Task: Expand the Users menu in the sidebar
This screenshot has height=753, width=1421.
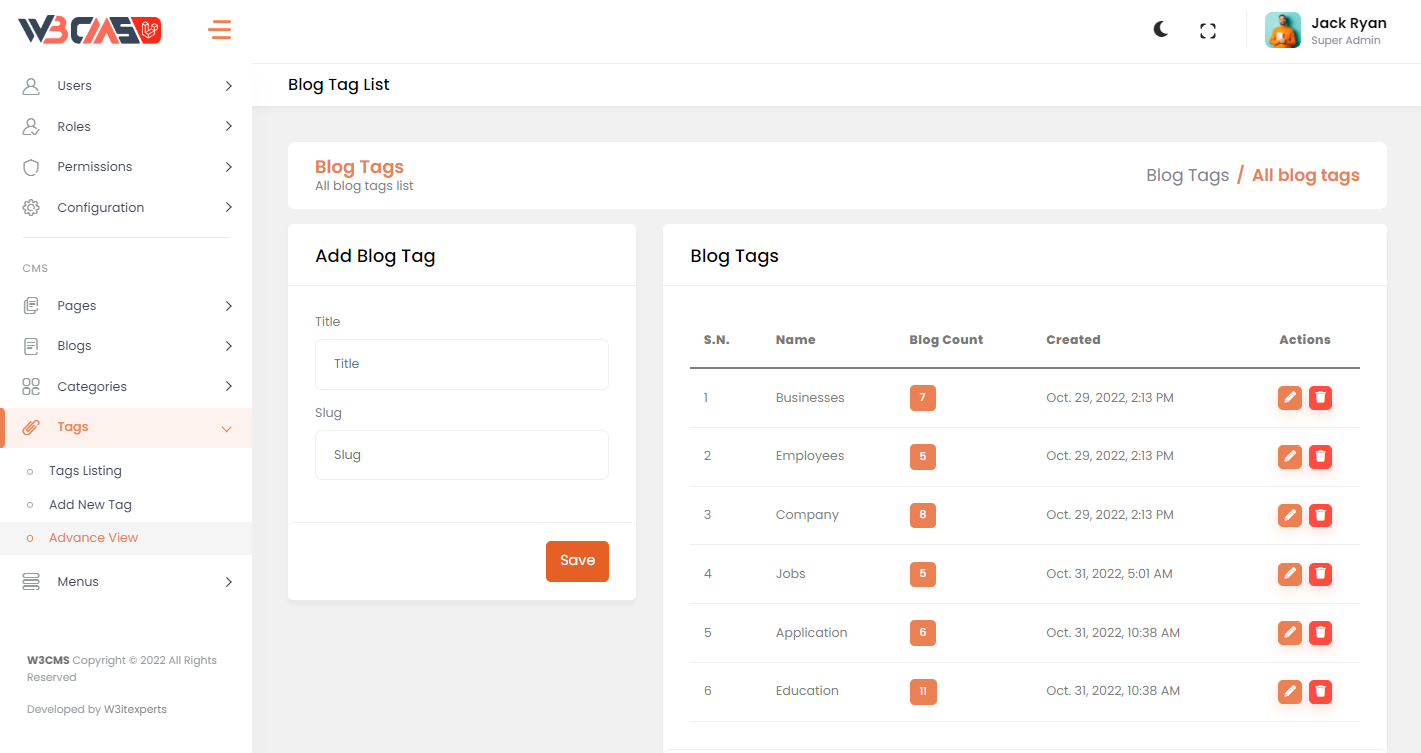Action: coord(126,86)
